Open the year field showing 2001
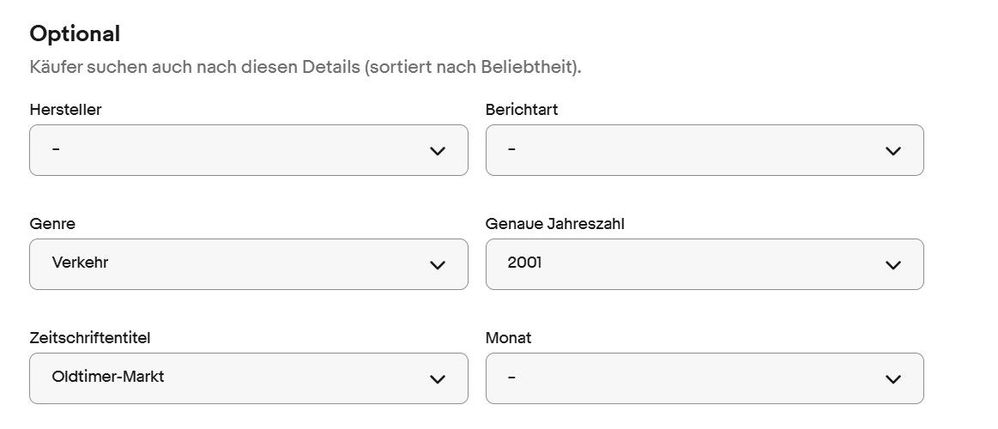 coord(525,264)
